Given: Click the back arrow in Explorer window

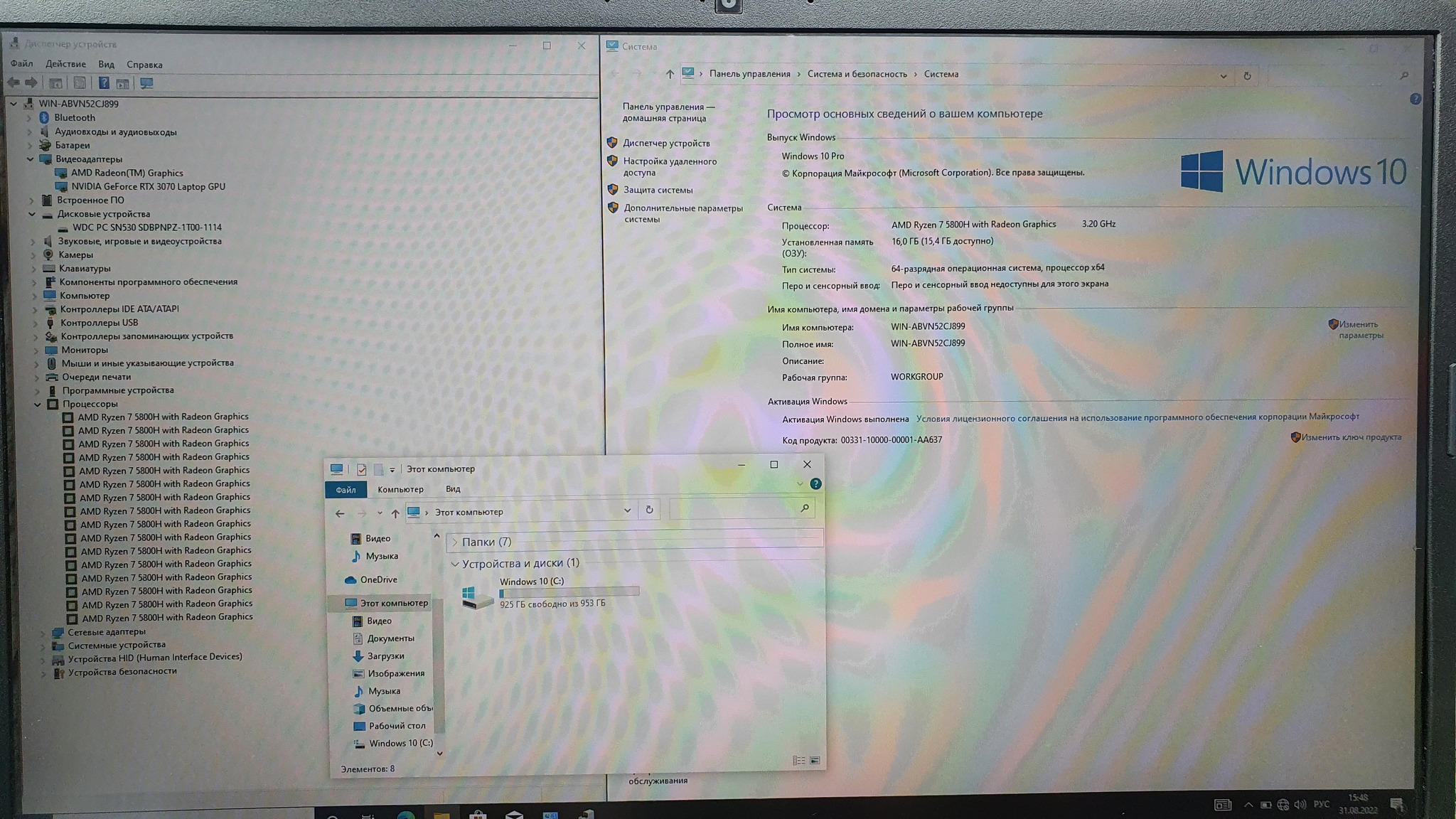Looking at the screenshot, I should pyautogui.click(x=340, y=513).
